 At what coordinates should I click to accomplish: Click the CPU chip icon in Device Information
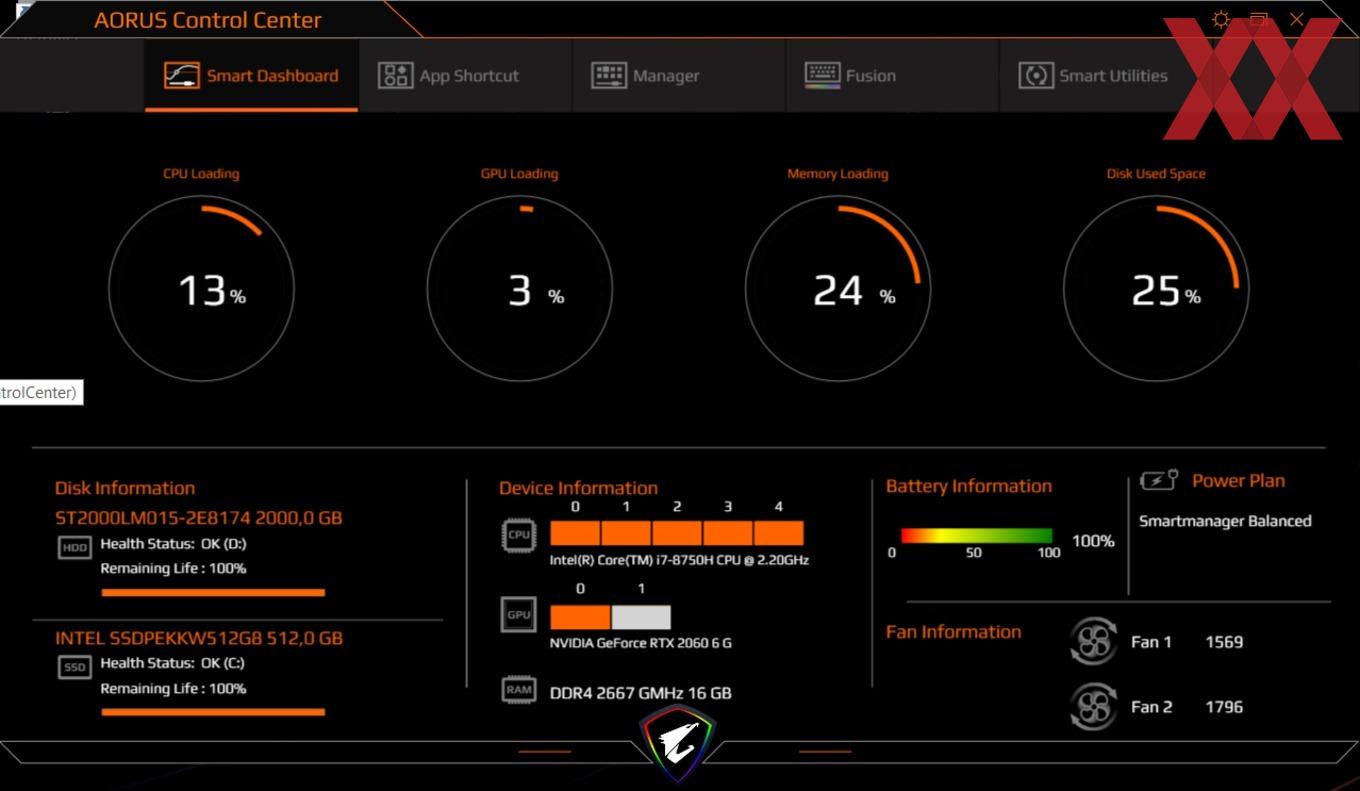coord(519,534)
